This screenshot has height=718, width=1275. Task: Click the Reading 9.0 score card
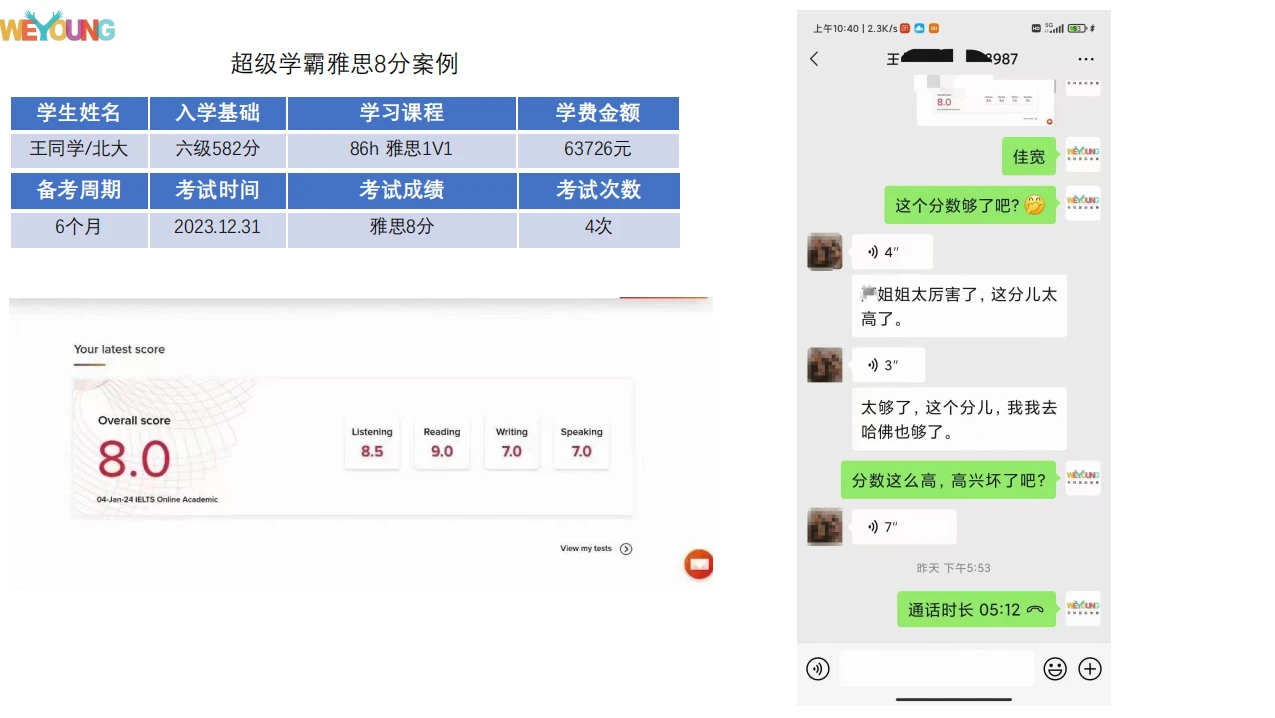pyautogui.click(x=442, y=443)
